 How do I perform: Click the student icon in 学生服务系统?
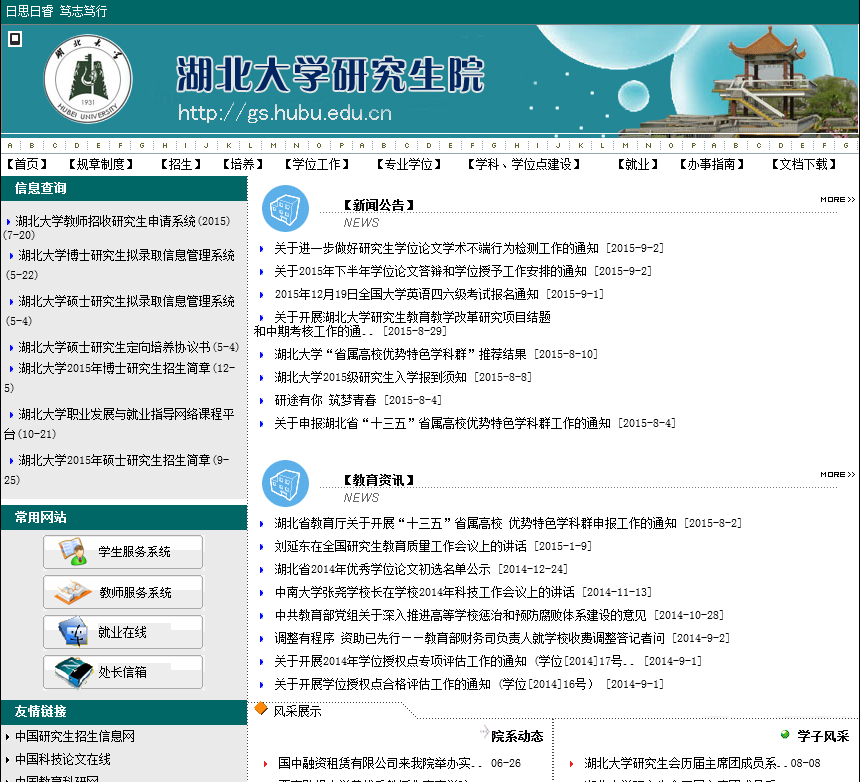[x=73, y=551]
